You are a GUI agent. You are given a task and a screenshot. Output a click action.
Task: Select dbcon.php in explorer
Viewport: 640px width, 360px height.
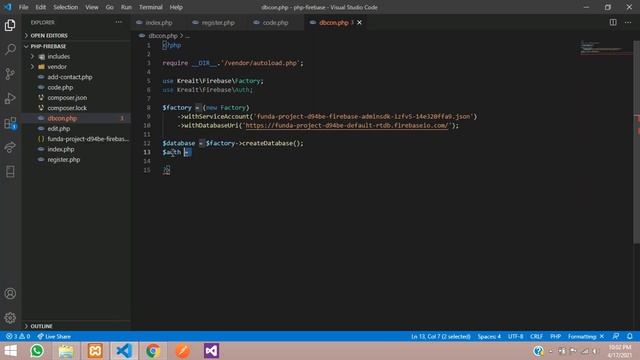[x=77, y=118]
